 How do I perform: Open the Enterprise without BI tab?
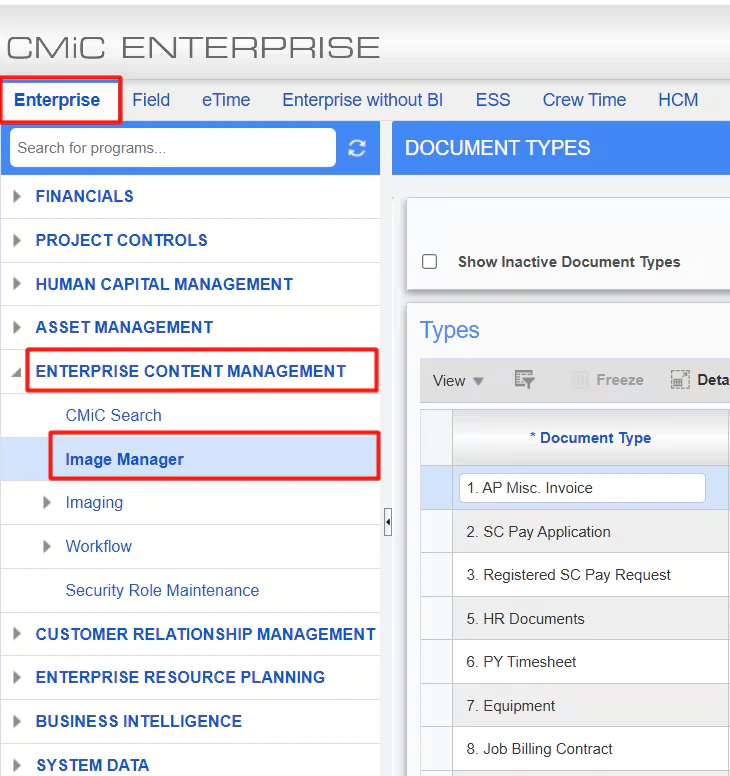362,100
